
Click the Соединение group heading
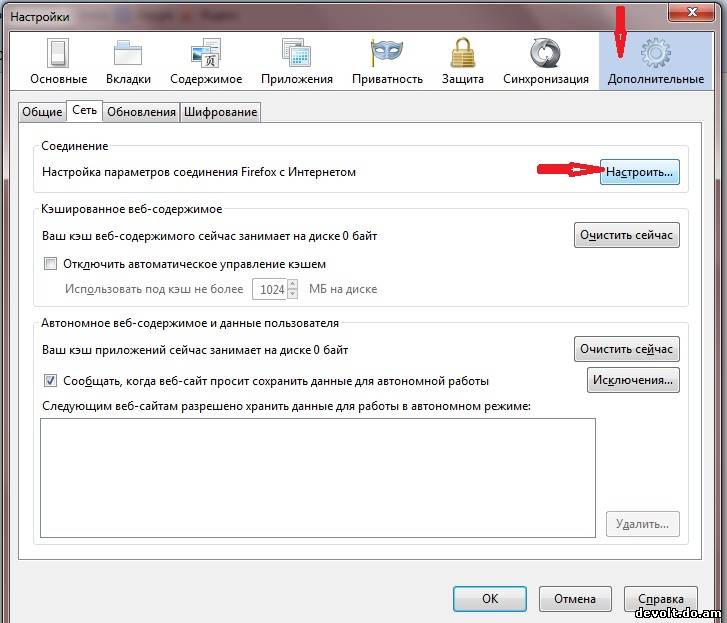pyautogui.click(x=75, y=146)
